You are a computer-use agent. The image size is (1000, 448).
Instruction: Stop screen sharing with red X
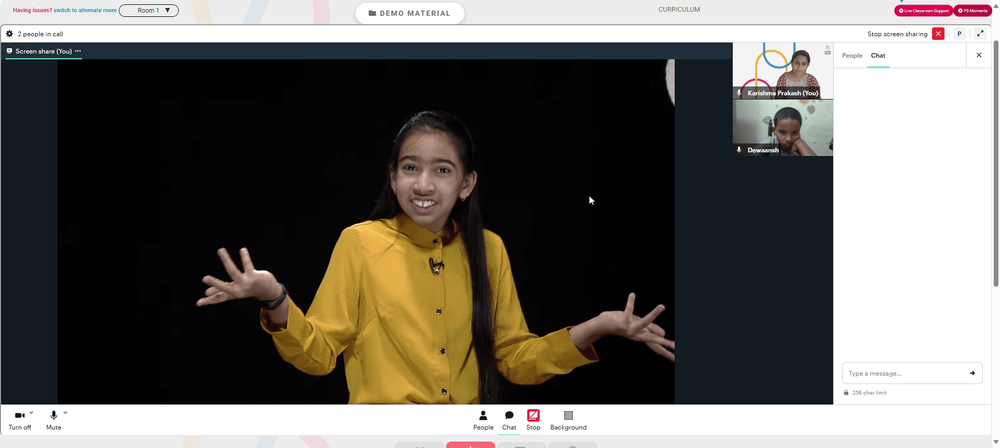coord(938,34)
